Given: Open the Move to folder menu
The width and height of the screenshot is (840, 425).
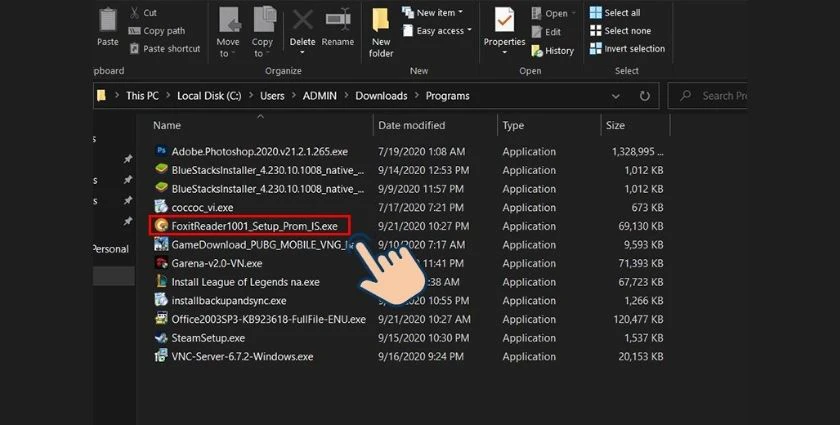Looking at the screenshot, I should coord(228,33).
